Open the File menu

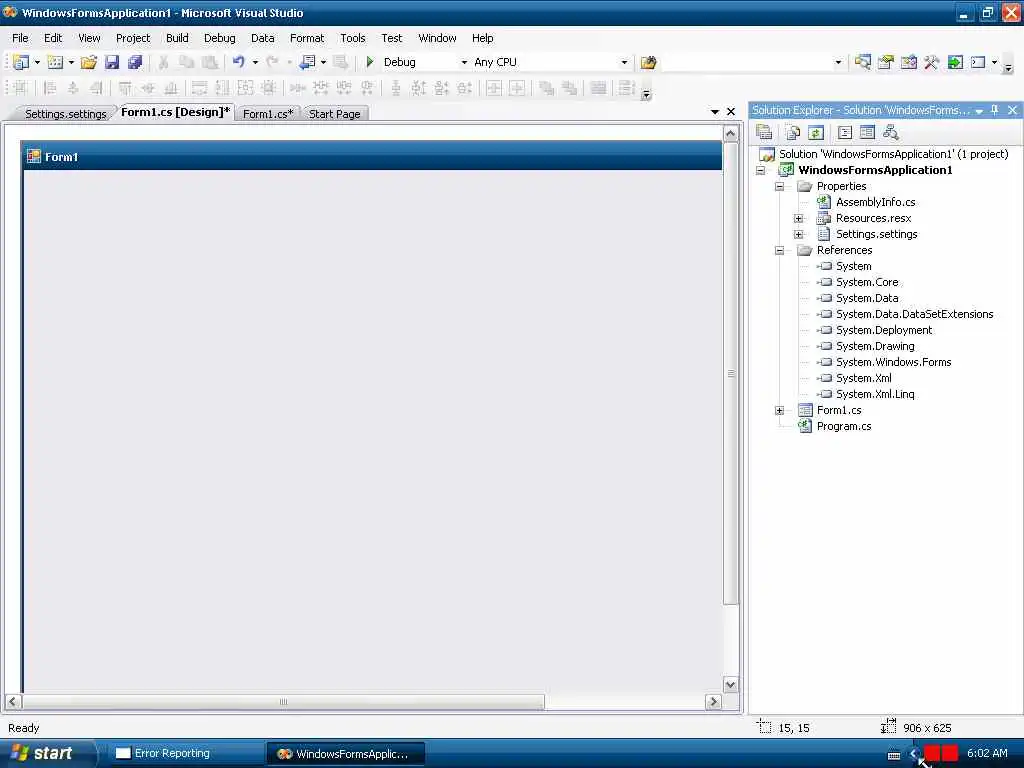click(x=20, y=38)
